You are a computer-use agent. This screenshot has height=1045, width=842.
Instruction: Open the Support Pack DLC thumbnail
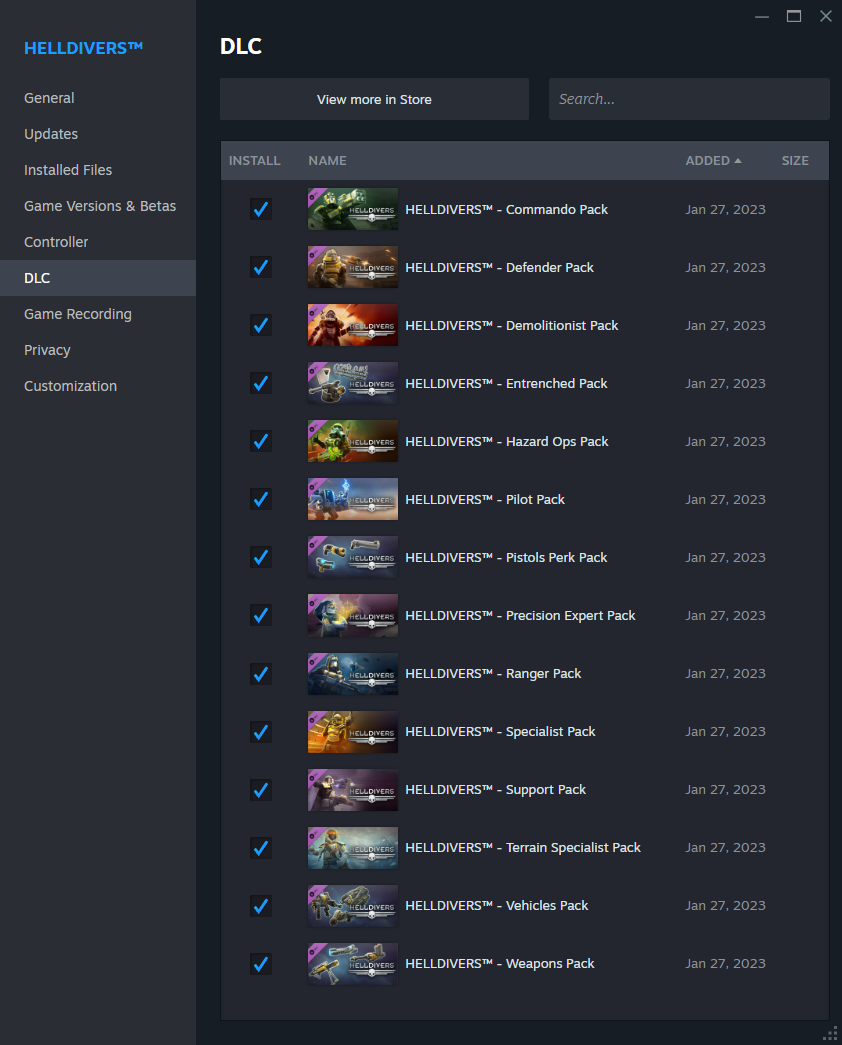pos(353,790)
